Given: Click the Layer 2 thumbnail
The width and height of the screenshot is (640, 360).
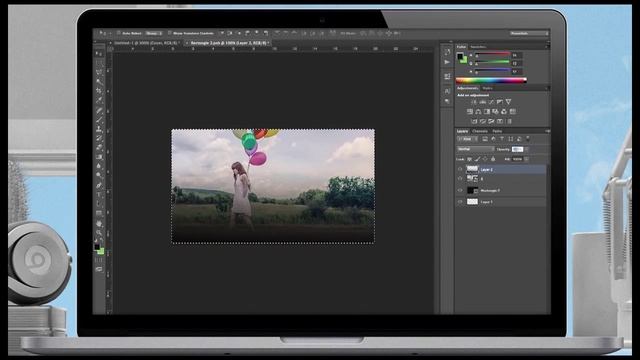Looking at the screenshot, I should click(472, 169).
